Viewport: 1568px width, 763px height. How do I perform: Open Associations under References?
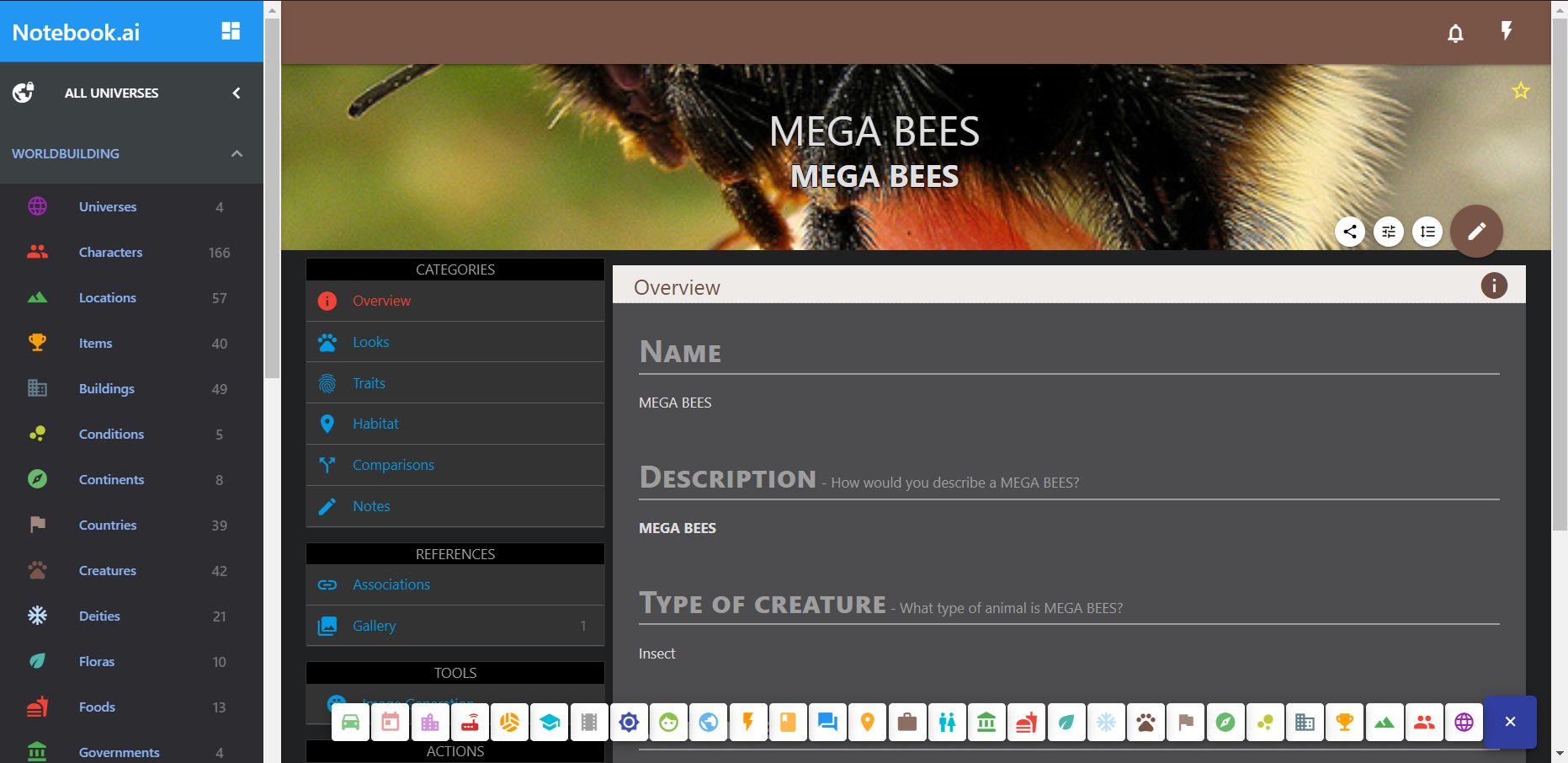pyautogui.click(x=454, y=584)
